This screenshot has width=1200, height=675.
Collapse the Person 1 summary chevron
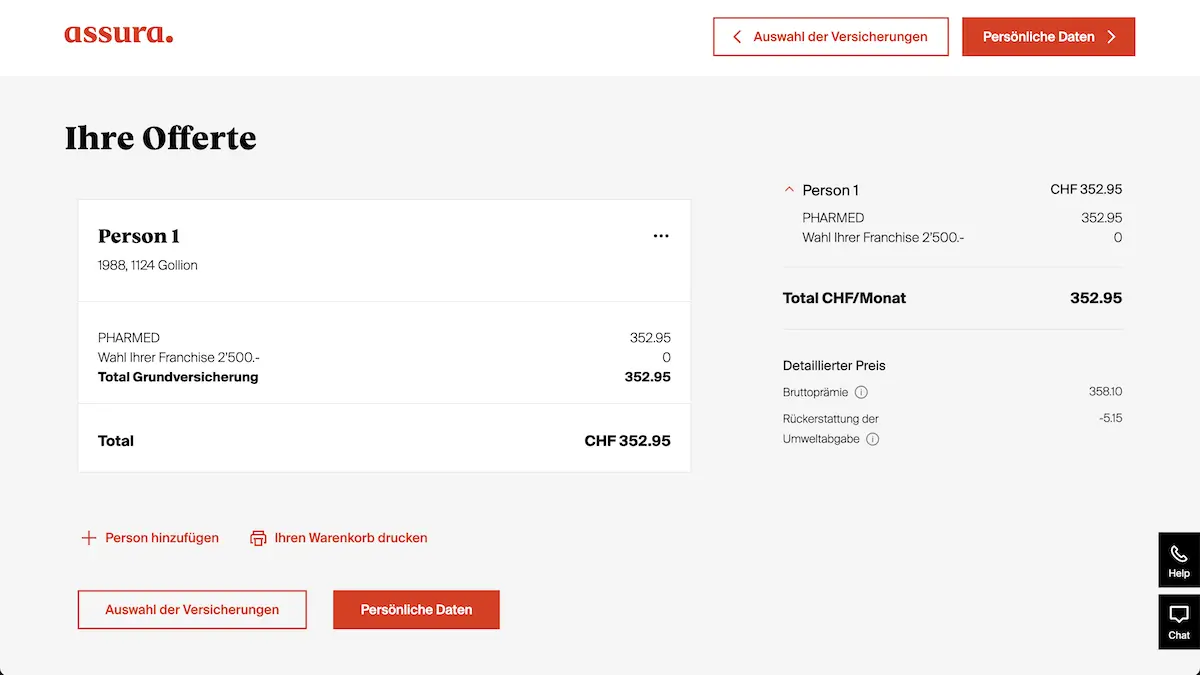tap(789, 189)
